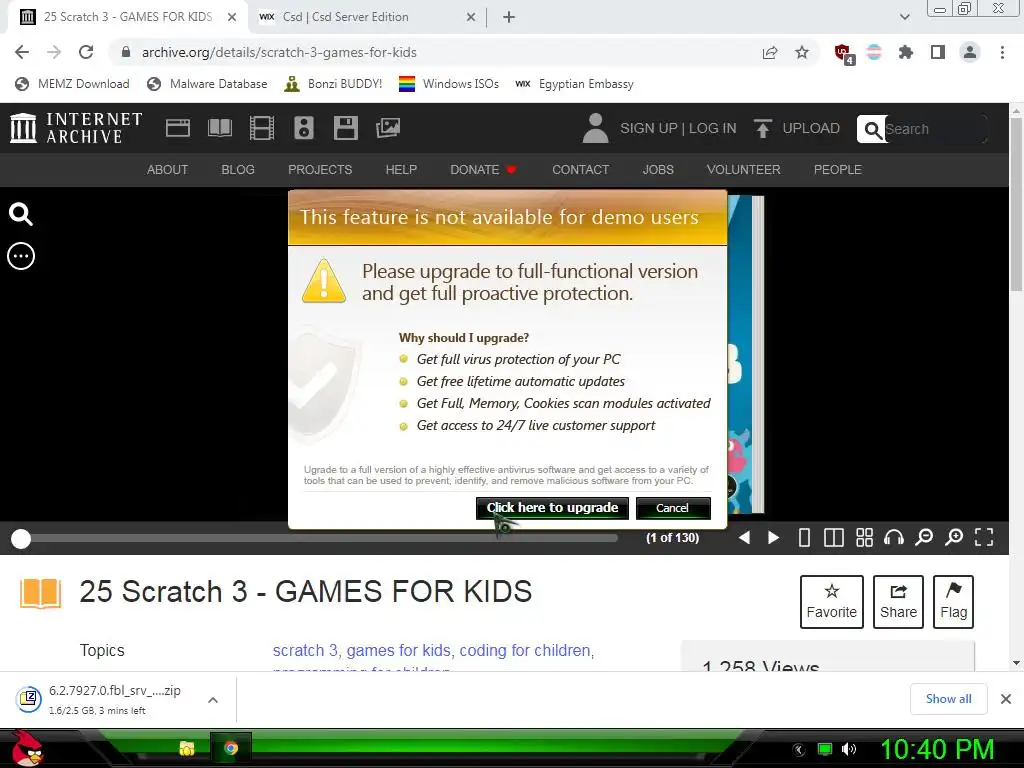Switch to one-page view
Image resolution: width=1024 pixels, height=768 pixels.
click(x=805, y=537)
